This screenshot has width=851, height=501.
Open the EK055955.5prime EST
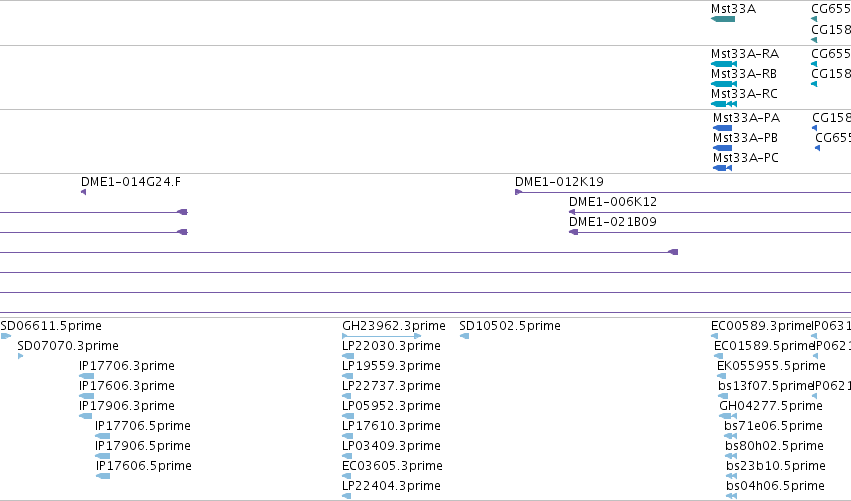(x=721, y=376)
